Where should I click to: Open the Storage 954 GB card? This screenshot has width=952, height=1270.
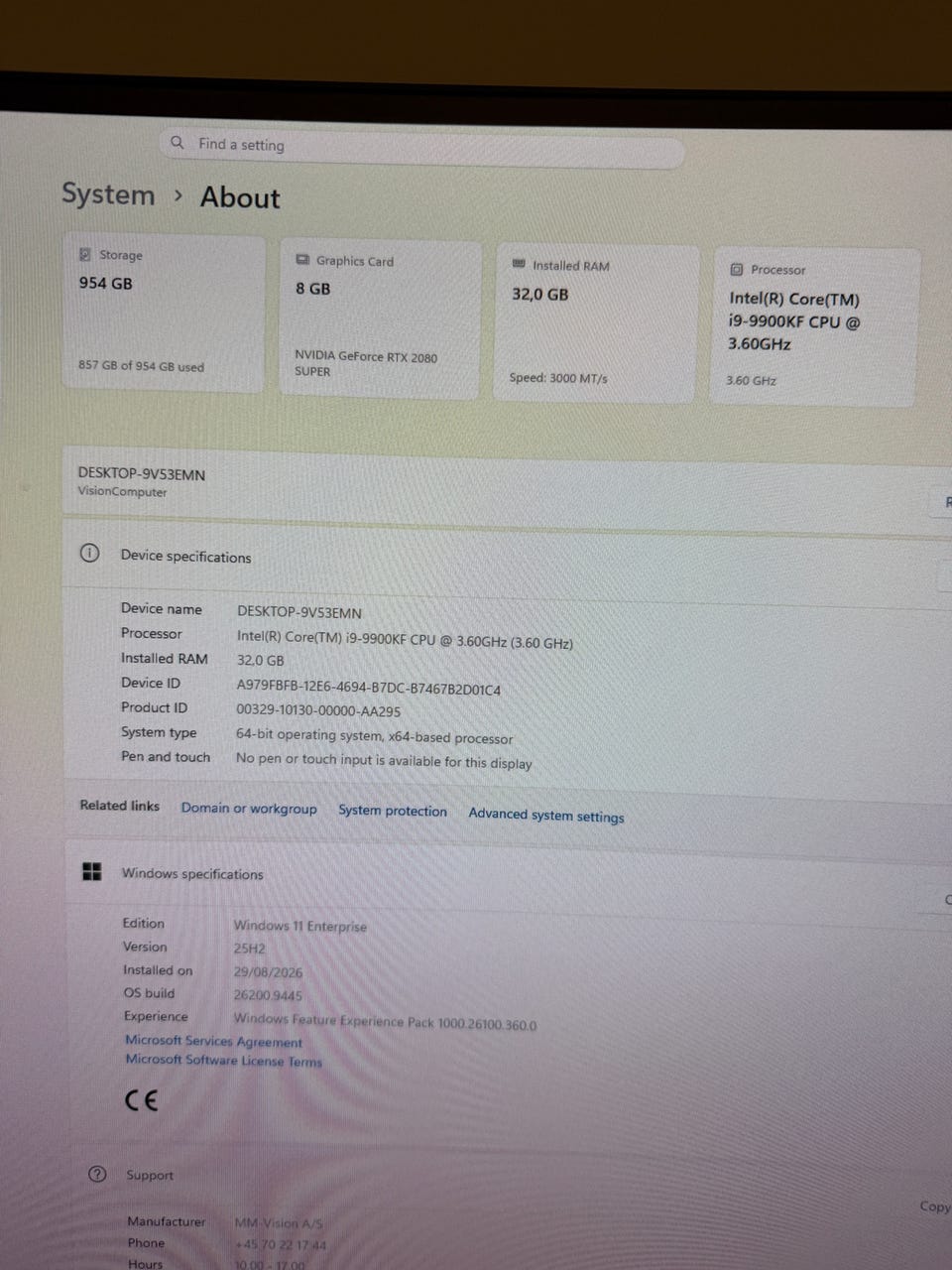(164, 314)
